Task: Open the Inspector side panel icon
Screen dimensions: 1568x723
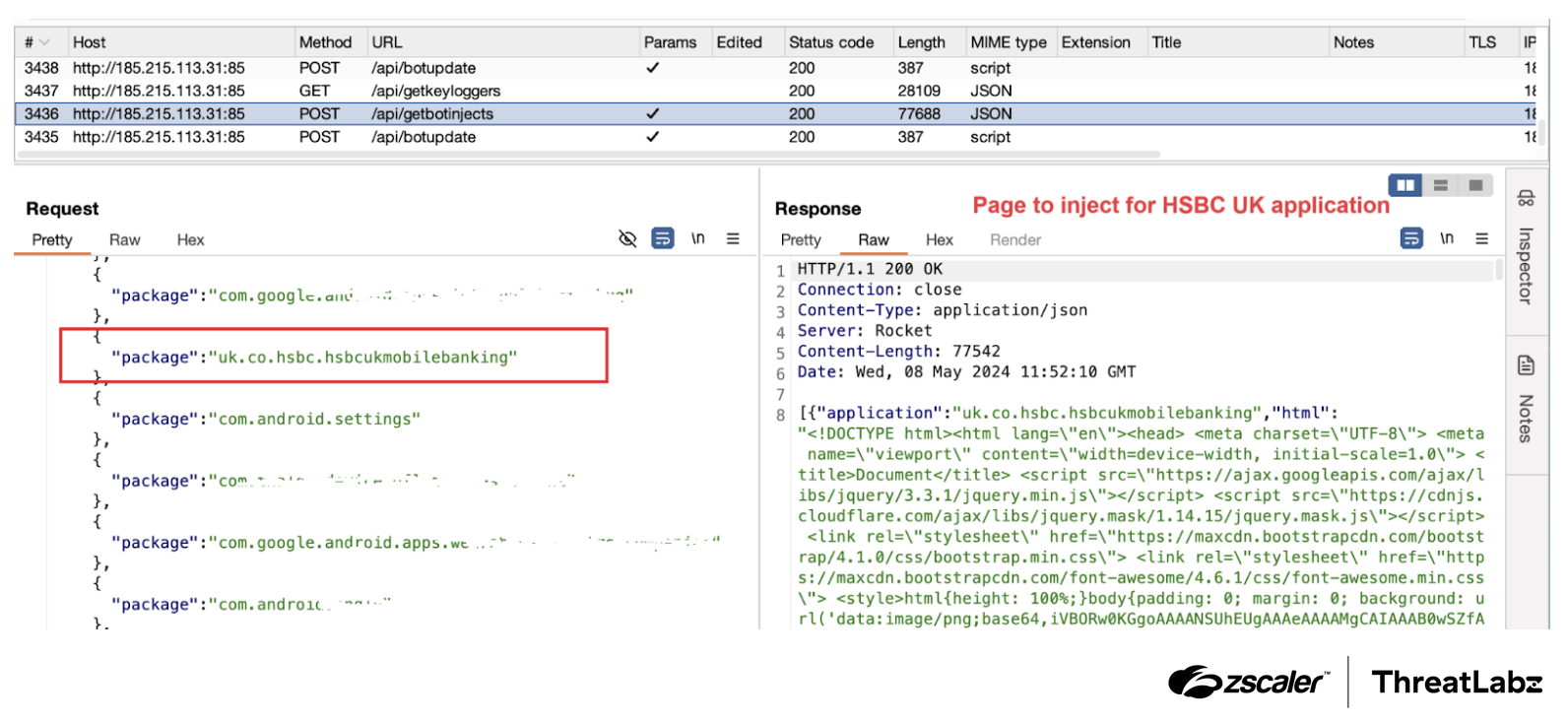Action: pyautogui.click(x=1526, y=198)
